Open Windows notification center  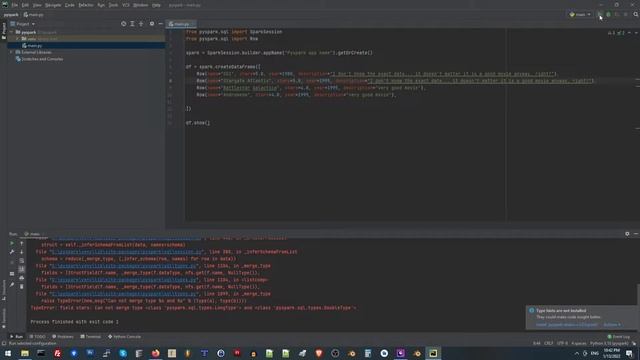[630, 353]
